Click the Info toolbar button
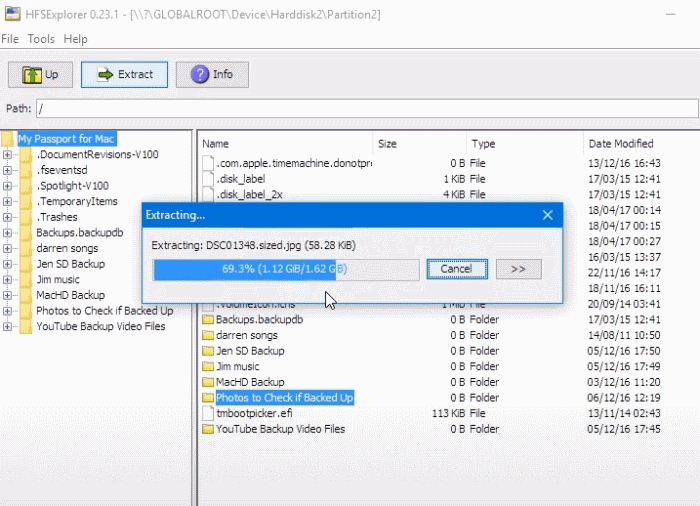This screenshot has height=506, width=700. 212,75
